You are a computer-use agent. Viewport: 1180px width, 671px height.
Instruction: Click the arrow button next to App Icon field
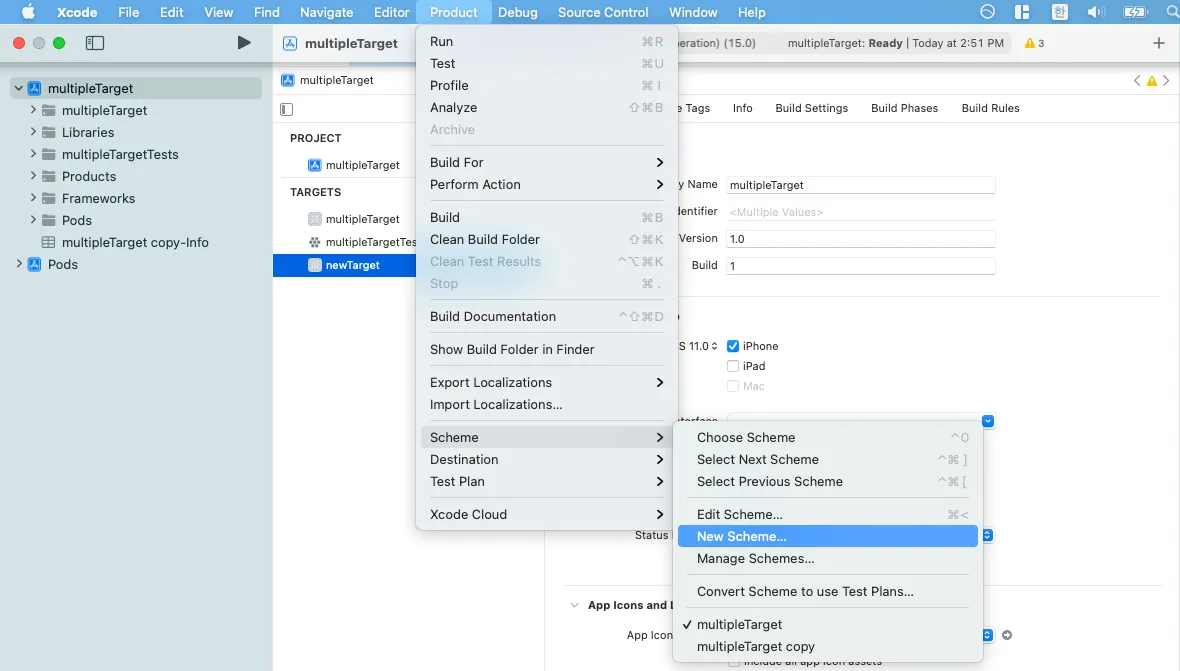[1007, 635]
